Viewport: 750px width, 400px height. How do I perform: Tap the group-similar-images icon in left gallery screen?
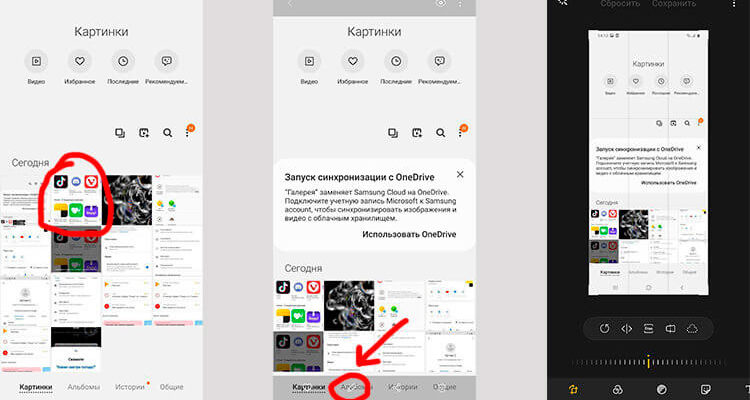(120, 133)
